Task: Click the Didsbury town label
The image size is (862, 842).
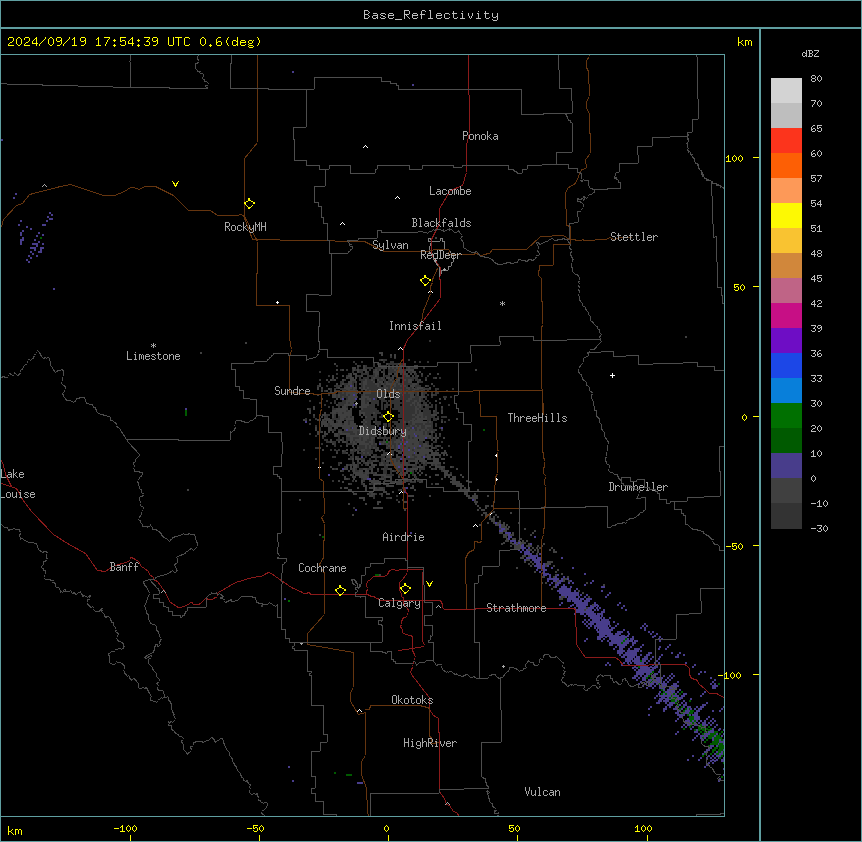Action: (x=383, y=431)
